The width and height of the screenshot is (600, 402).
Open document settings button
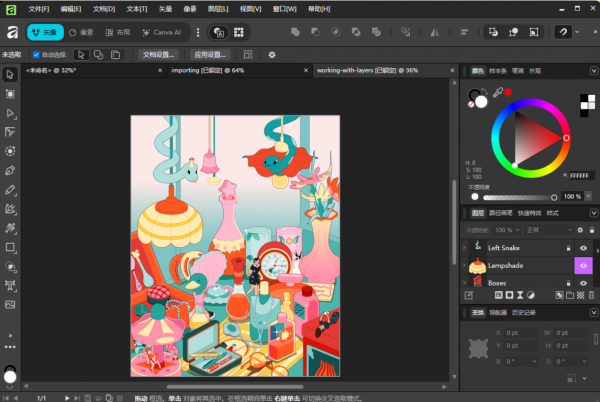(x=158, y=55)
